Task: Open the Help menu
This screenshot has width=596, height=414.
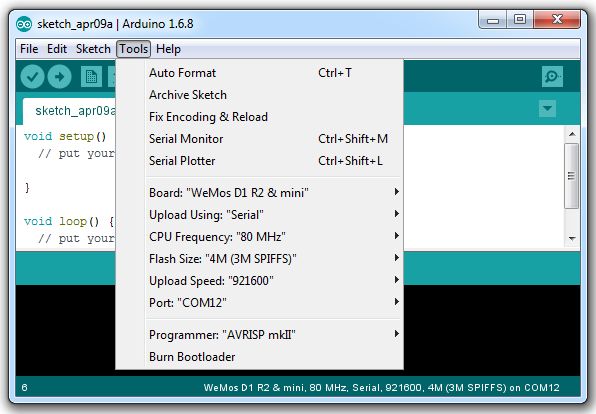Action: pyautogui.click(x=168, y=49)
